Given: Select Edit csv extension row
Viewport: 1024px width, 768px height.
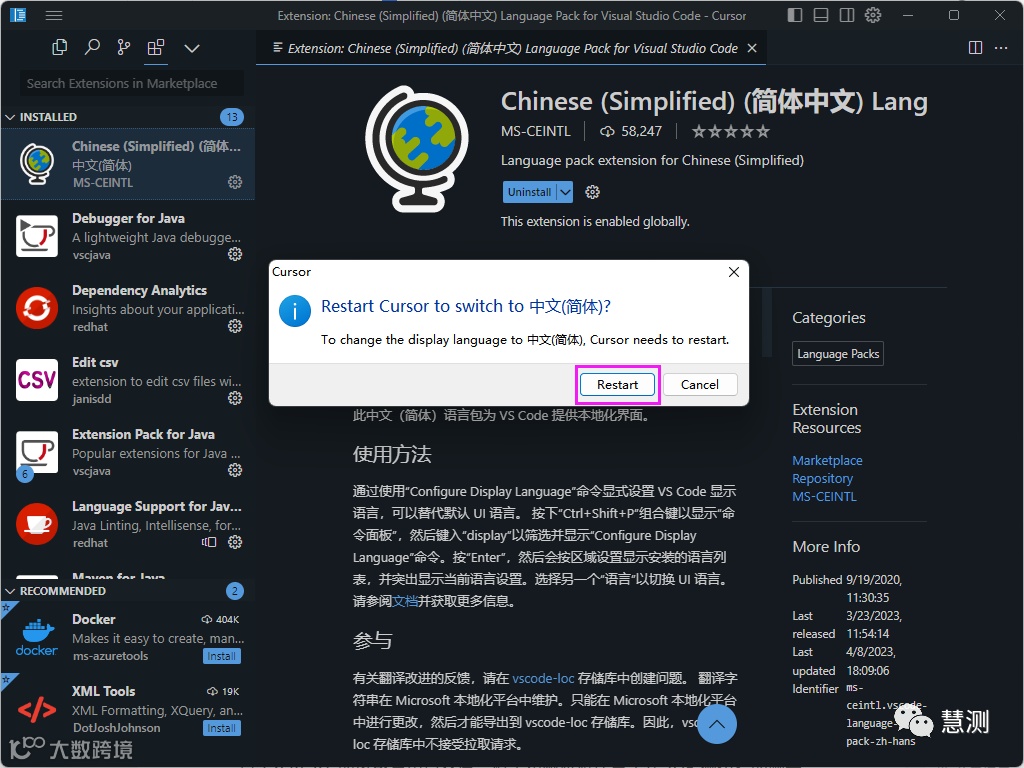Looking at the screenshot, I should [x=128, y=379].
